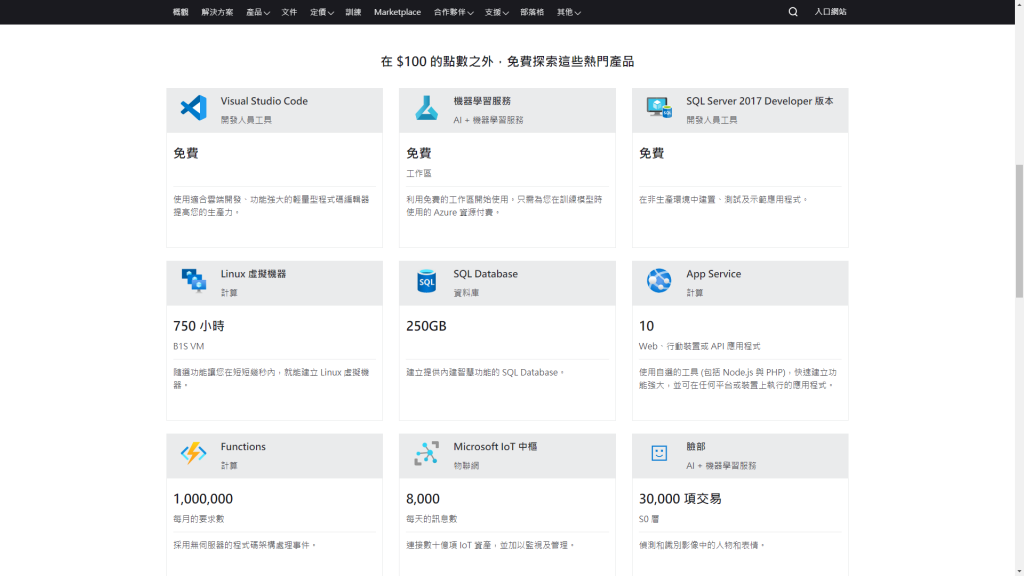Screen dimensions: 1024x576
Task: Click the Microsoft IoT hub icon
Action: pyautogui.click(x=426, y=453)
